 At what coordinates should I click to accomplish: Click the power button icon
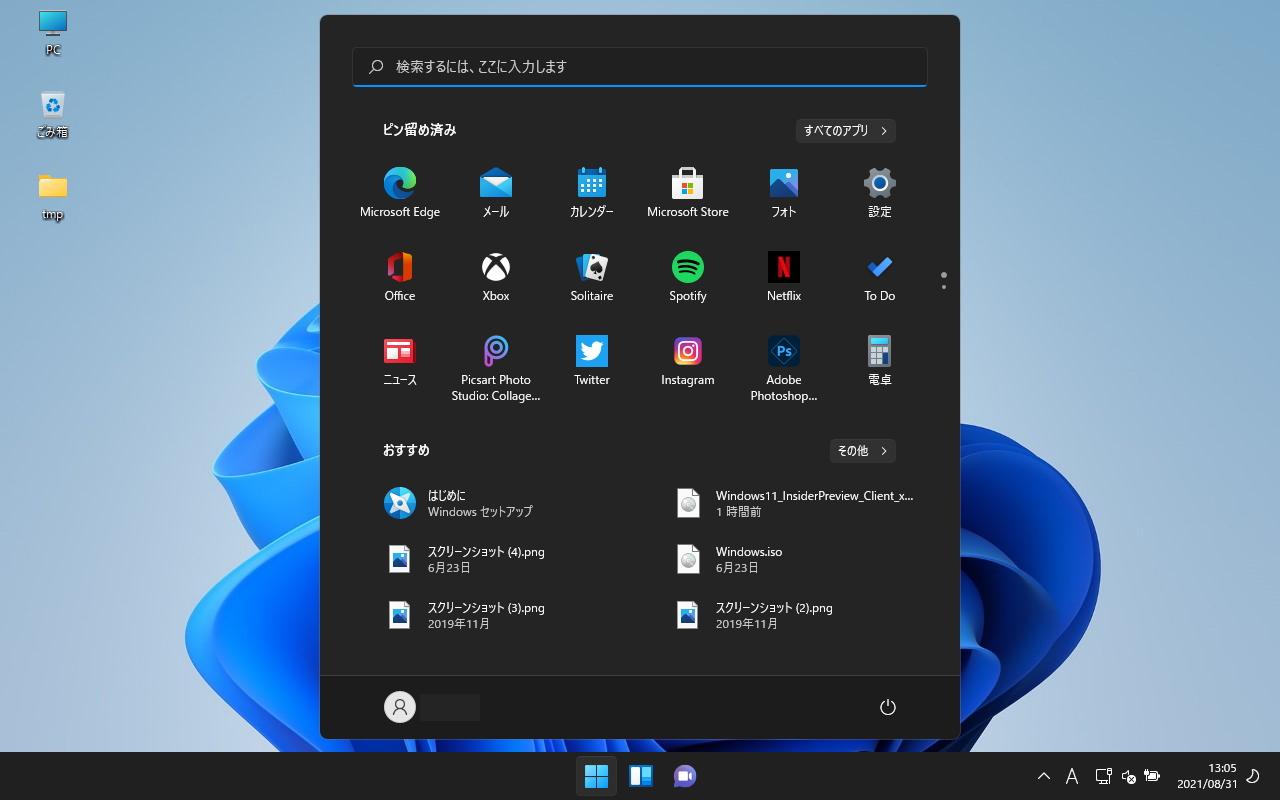[887, 707]
